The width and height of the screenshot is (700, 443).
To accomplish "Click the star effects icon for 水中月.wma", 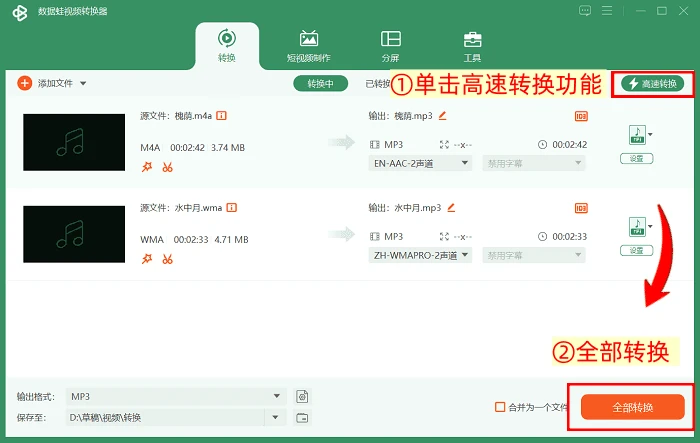I will coord(147,259).
